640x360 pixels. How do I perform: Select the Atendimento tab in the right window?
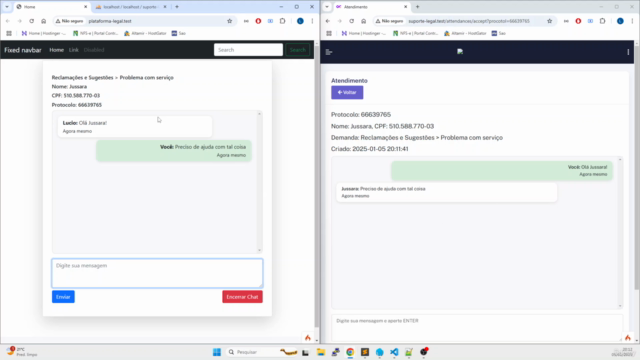(x=371, y=7)
